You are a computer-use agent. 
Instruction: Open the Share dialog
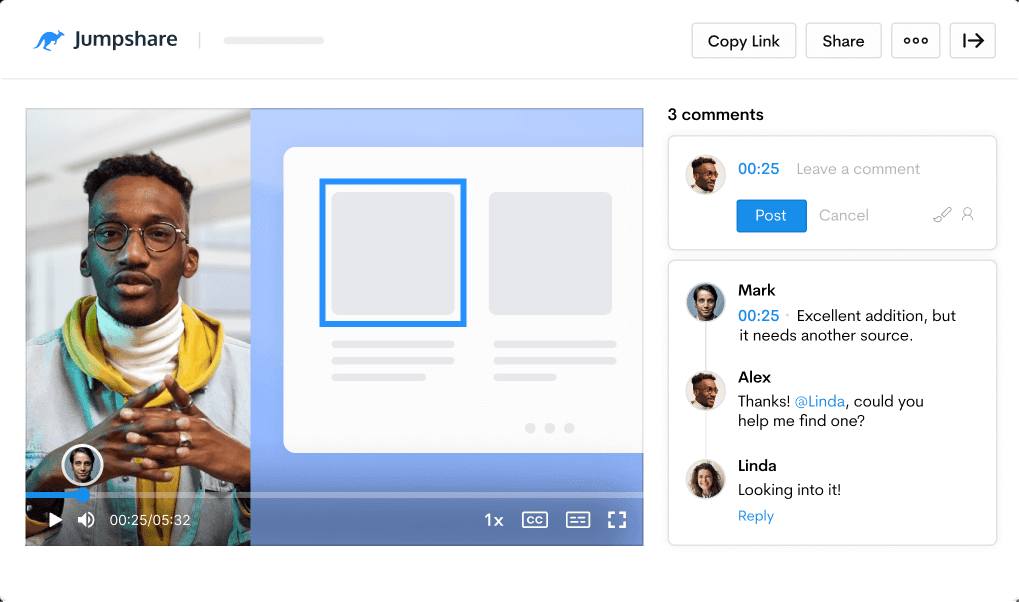point(842,41)
